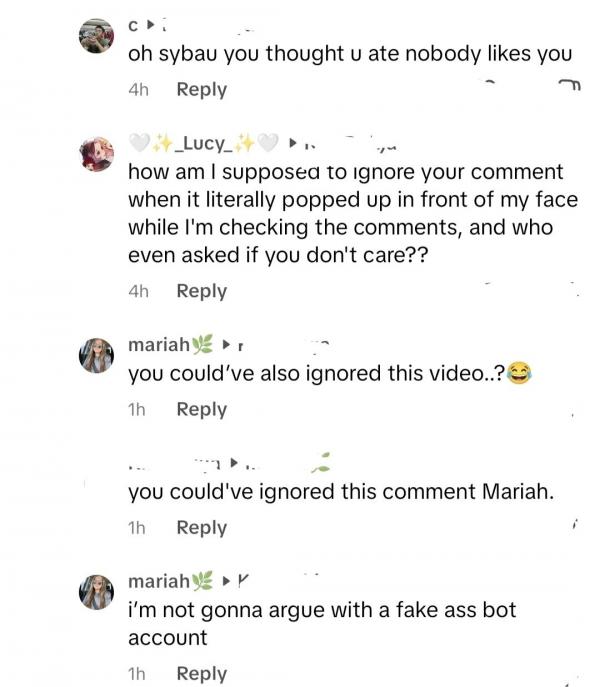Reply to 'you could've also ignored this video'
Image resolution: width=600 pixels, height=687 pixels.
[201, 409]
